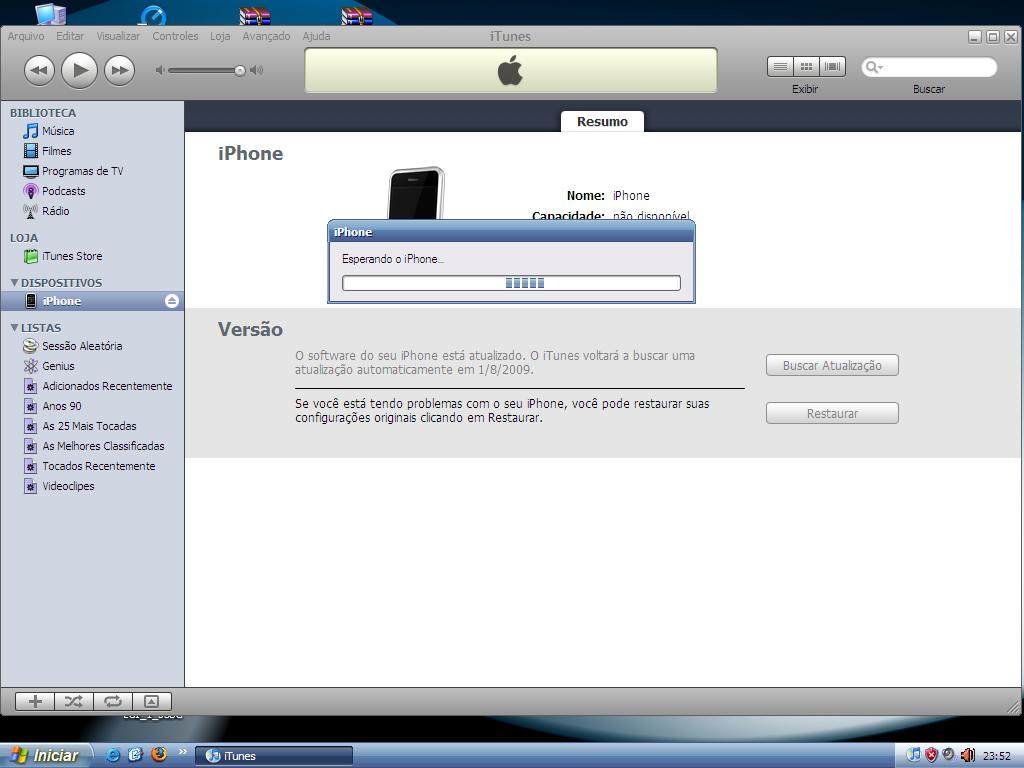Open the Loja menu
Screen dimensions: 1024x768
coord(220,36)
